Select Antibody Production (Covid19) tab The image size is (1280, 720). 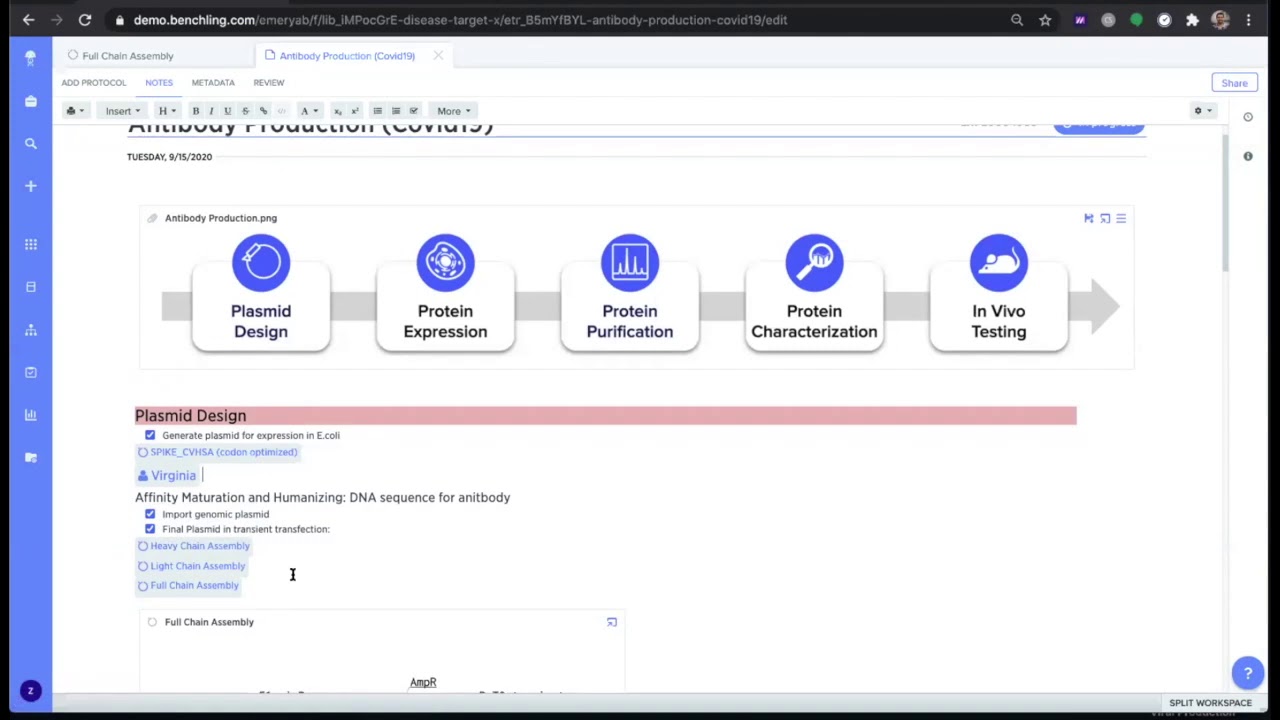(x=347, y=56)
